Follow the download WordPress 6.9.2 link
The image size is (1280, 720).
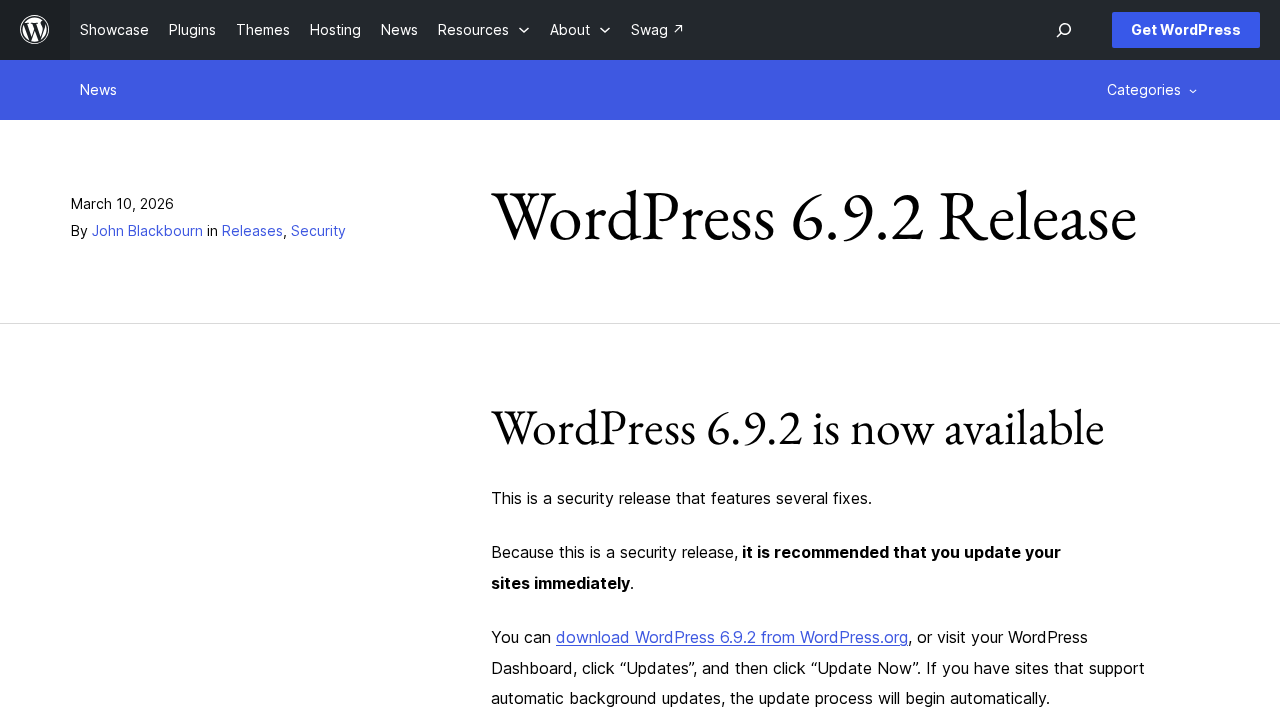[732, 638]
